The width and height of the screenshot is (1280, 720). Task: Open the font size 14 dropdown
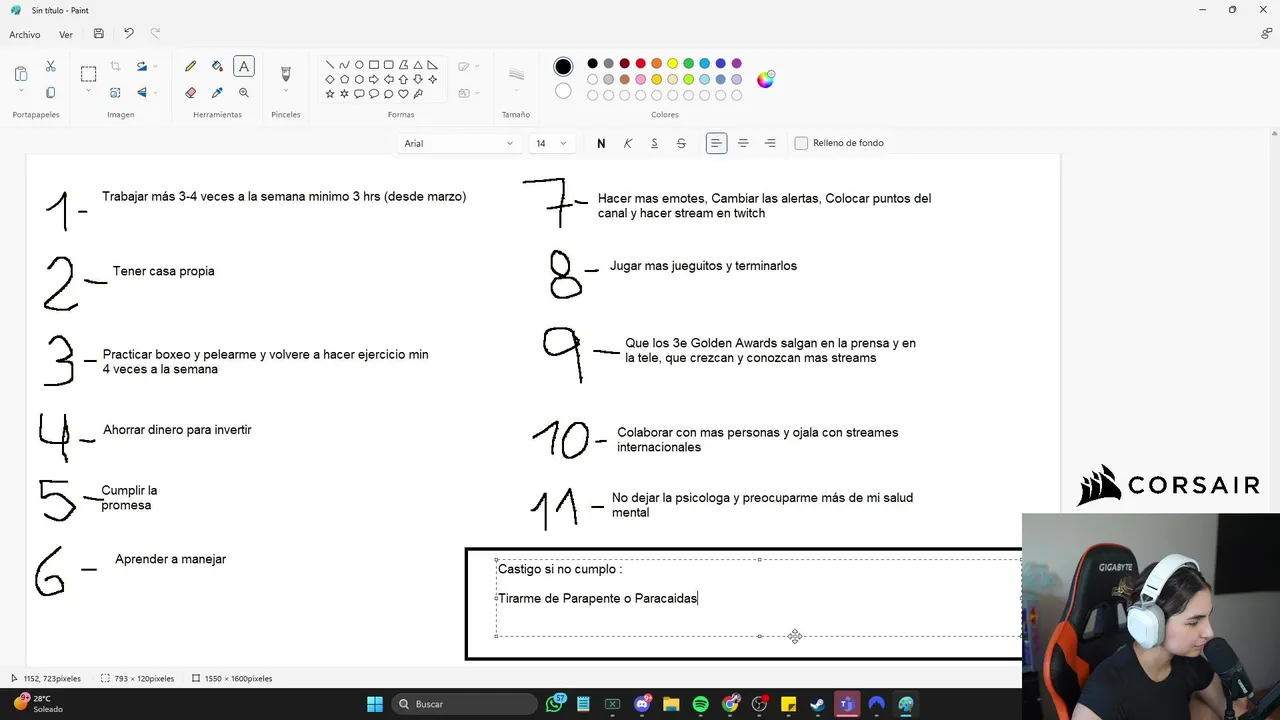[x=550, y=143]
